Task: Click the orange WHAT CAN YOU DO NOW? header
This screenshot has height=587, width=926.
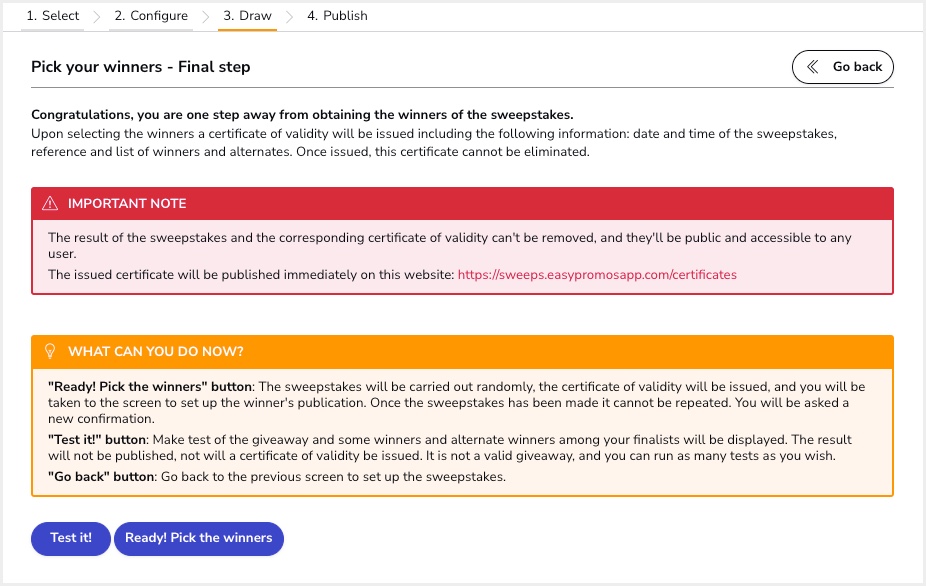Action: [462, 352]
